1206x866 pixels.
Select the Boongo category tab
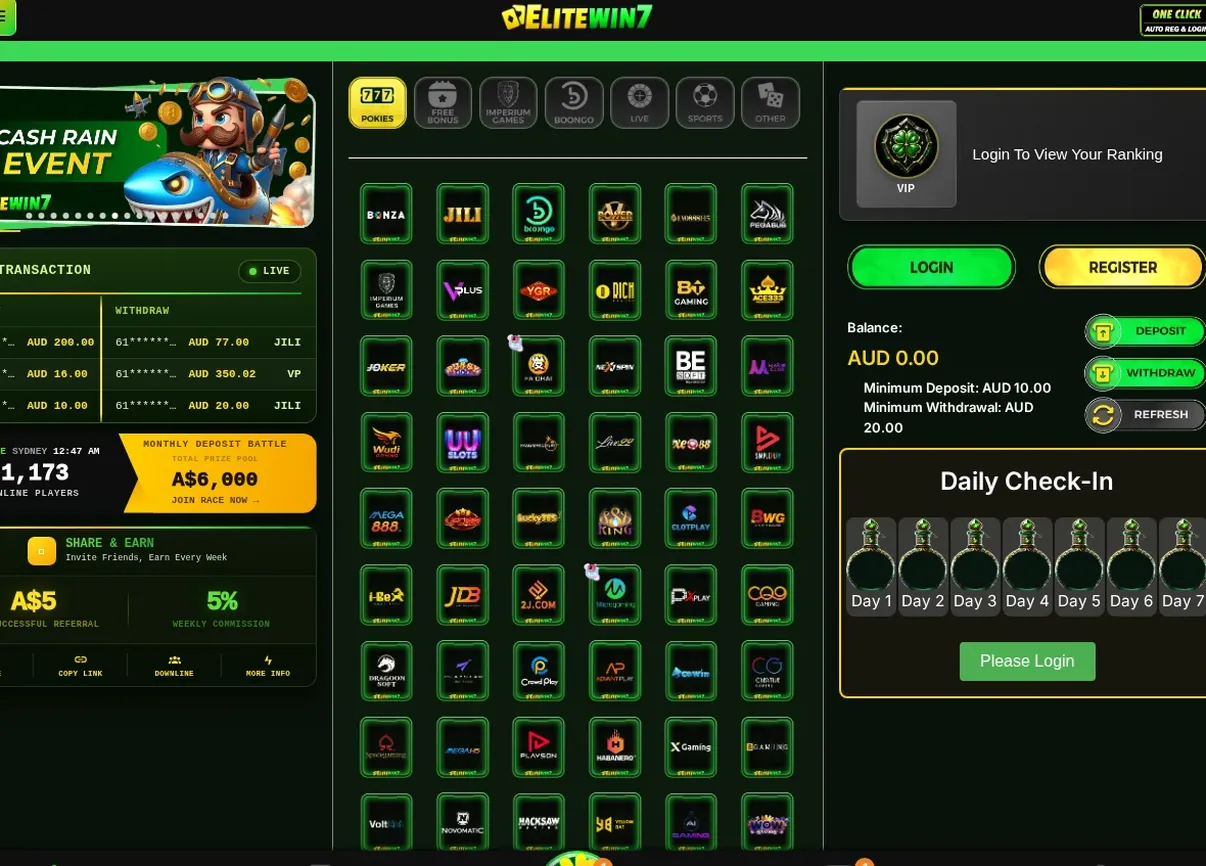574,103
